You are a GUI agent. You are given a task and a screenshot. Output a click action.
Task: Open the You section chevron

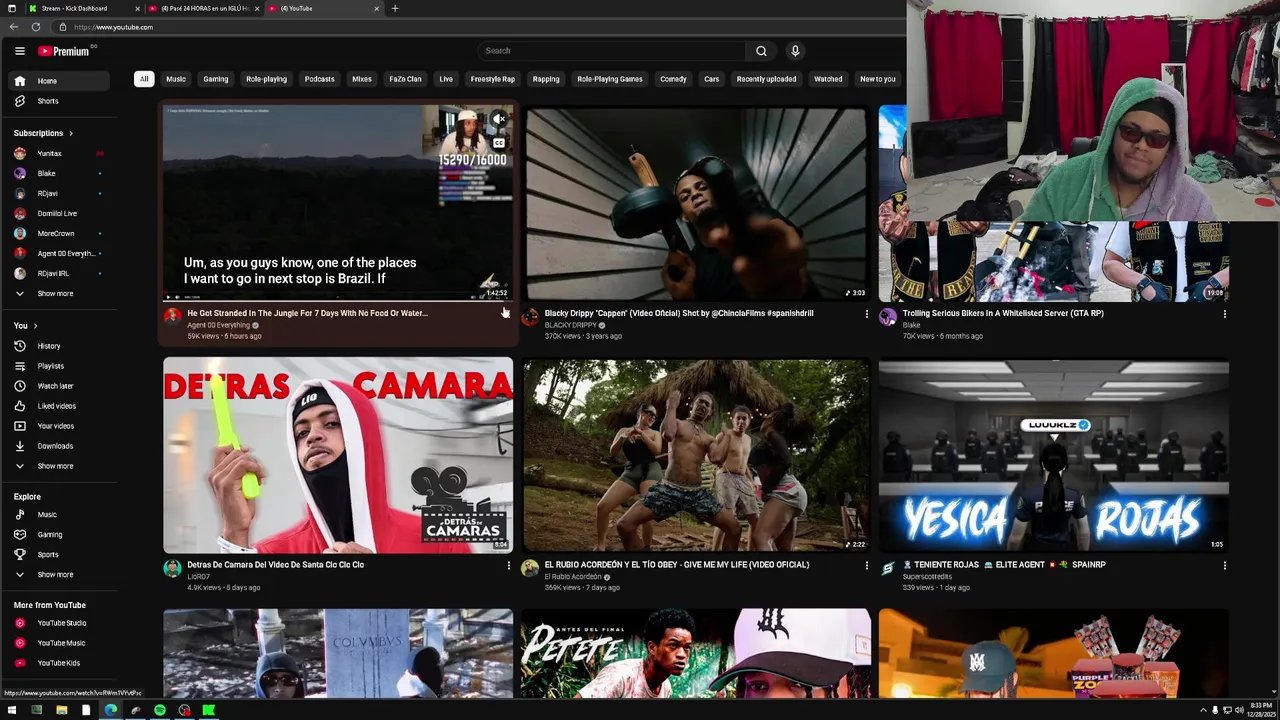(x=35, y=326)
